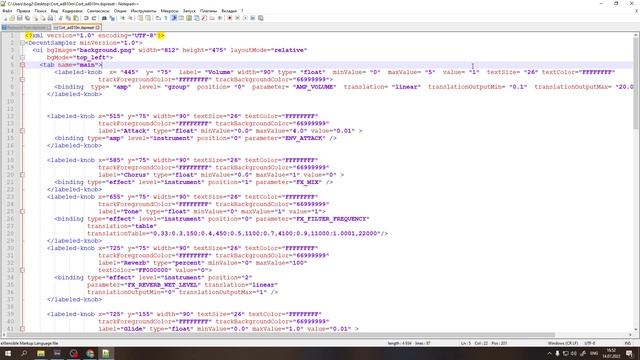Collapse the Tone knob fold on line 25
Viewport: 640px width, 360px height.
click(22, 211)
